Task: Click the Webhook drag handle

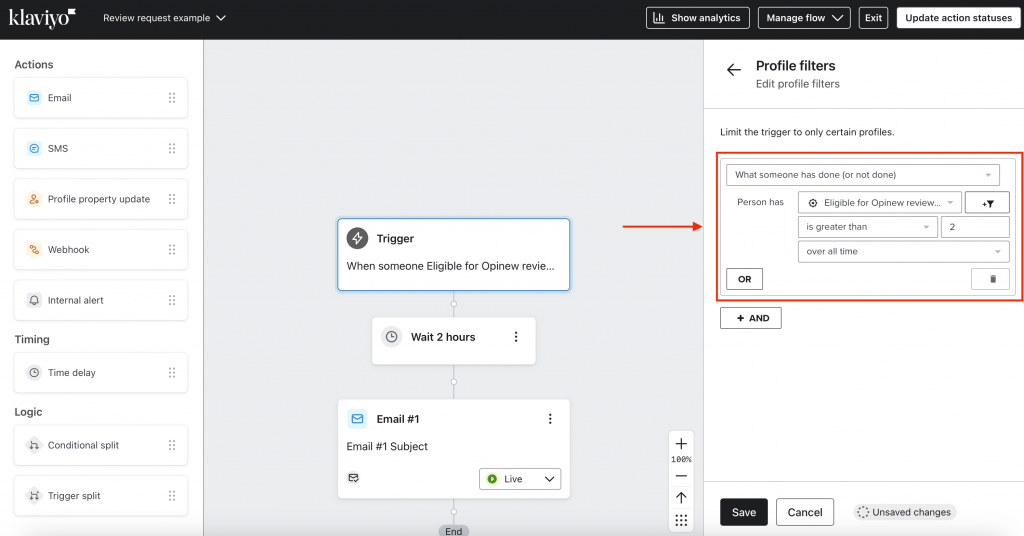Action: pyautogui.click(x=172, y=249)
